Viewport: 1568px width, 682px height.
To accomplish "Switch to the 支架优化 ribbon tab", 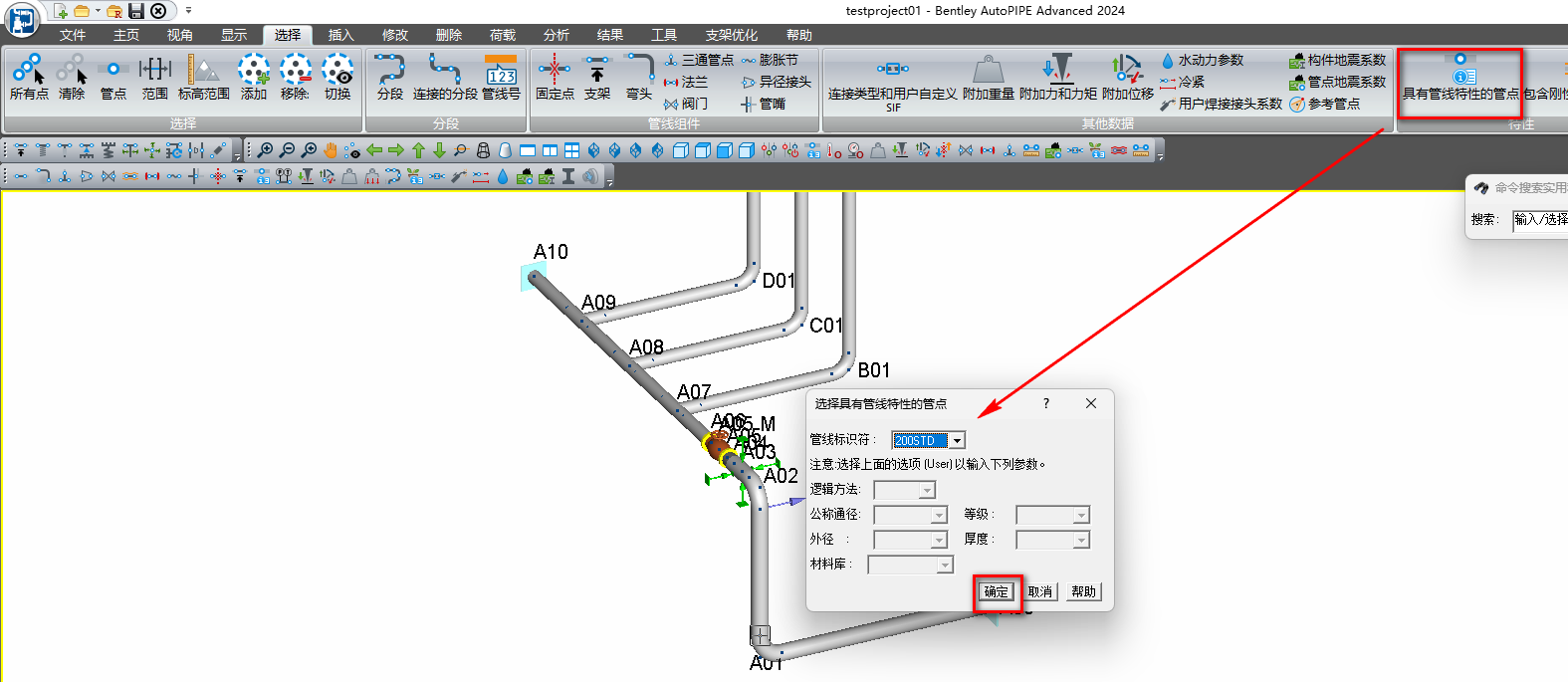I will point(732,35).
